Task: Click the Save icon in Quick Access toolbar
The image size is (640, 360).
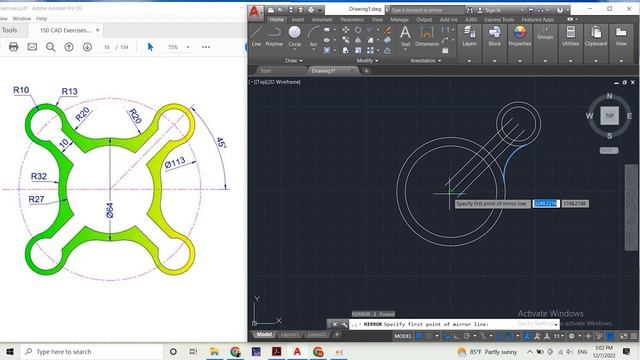Action: (291, 10)
